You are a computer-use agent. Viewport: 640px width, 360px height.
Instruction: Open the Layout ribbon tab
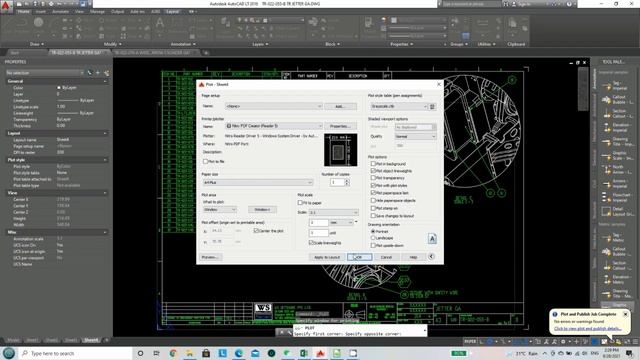172,11
